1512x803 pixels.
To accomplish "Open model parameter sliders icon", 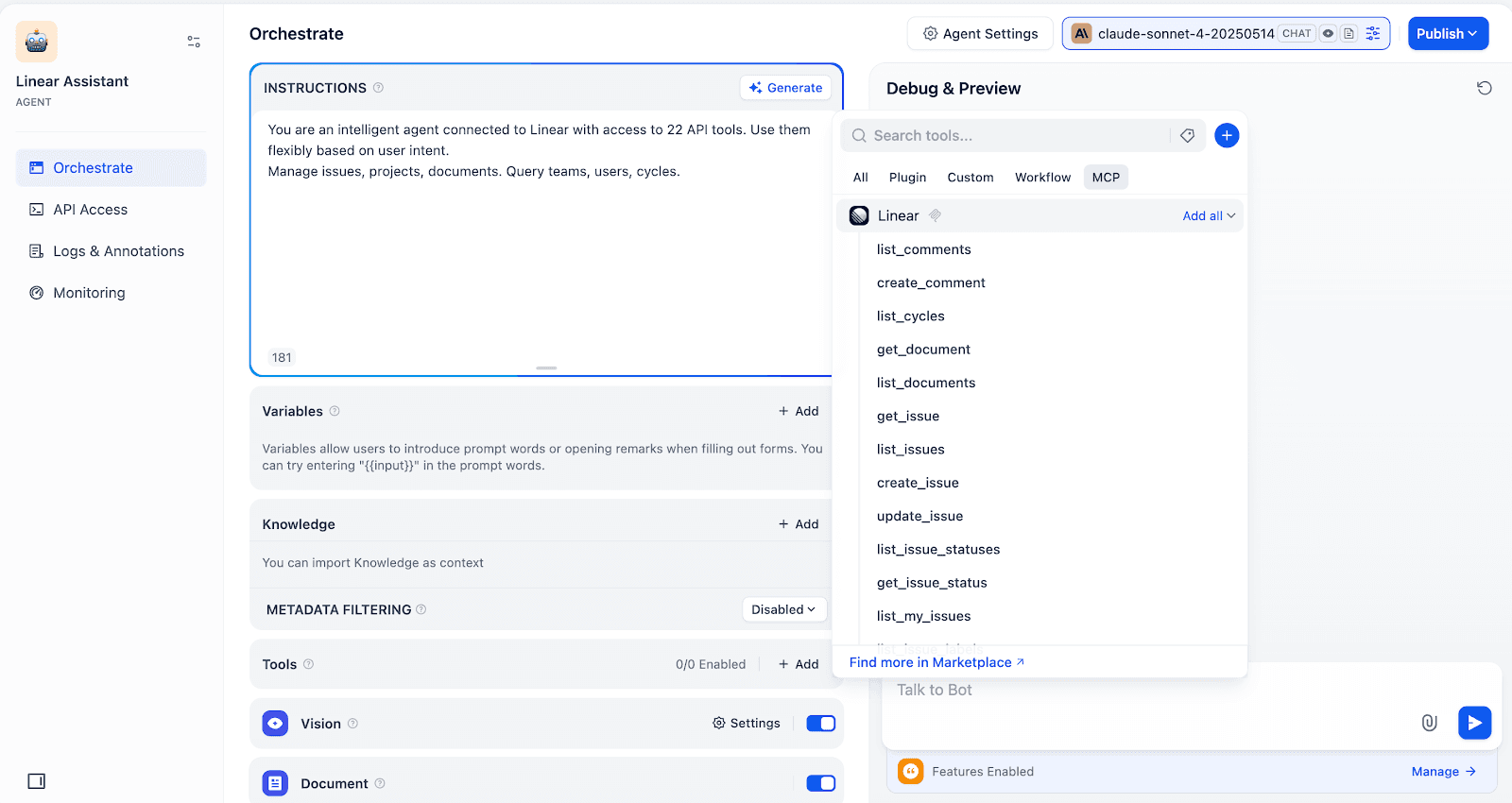I will pos(1373,34).
